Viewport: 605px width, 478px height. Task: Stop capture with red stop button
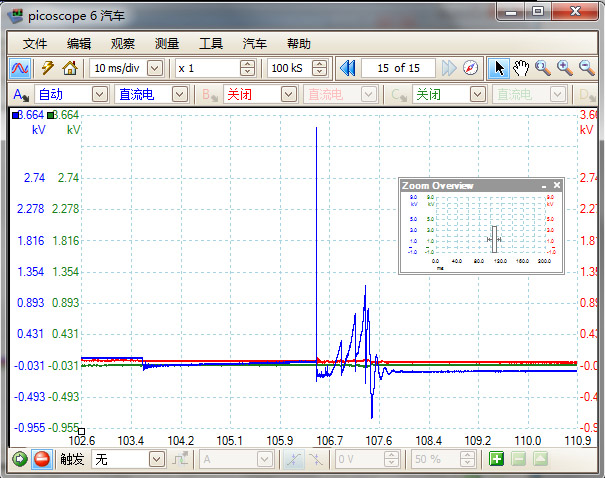click(42, 459)
